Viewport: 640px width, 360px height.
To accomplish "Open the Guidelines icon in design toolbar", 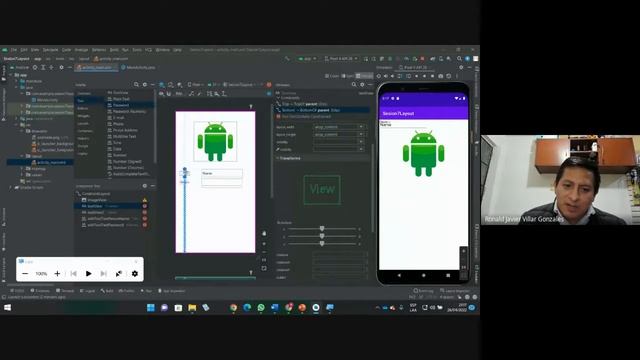I will (x=224, y=94).
